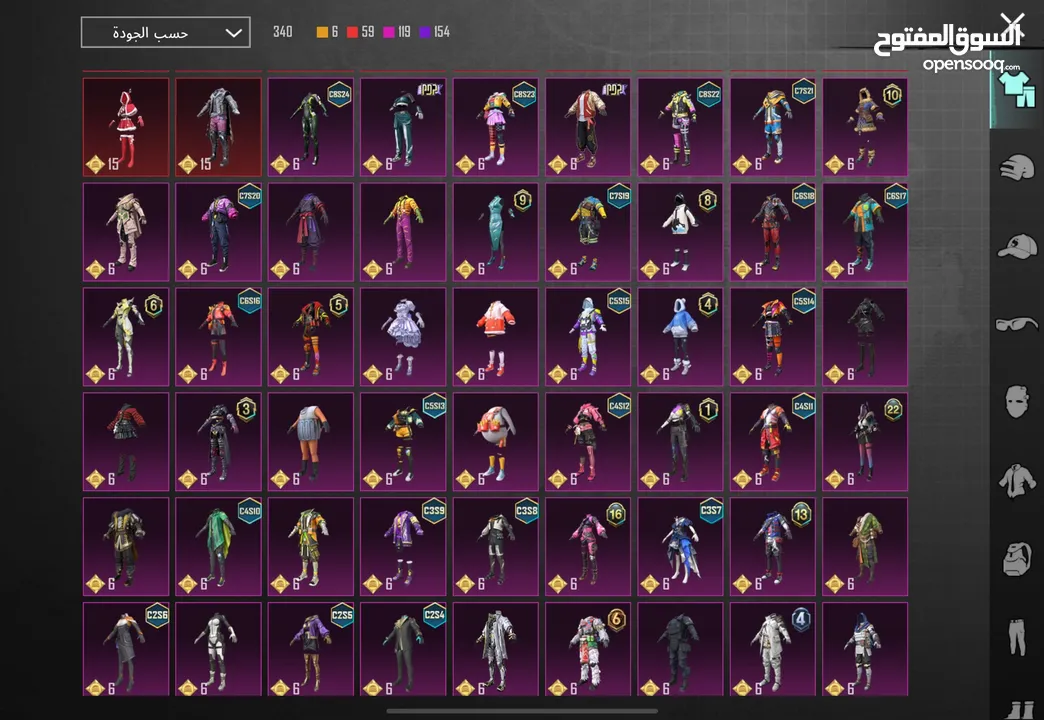Screen dimensions: 1044x720
Task: Select the red and white puffer jacket outfit
Action: point(495,337)
